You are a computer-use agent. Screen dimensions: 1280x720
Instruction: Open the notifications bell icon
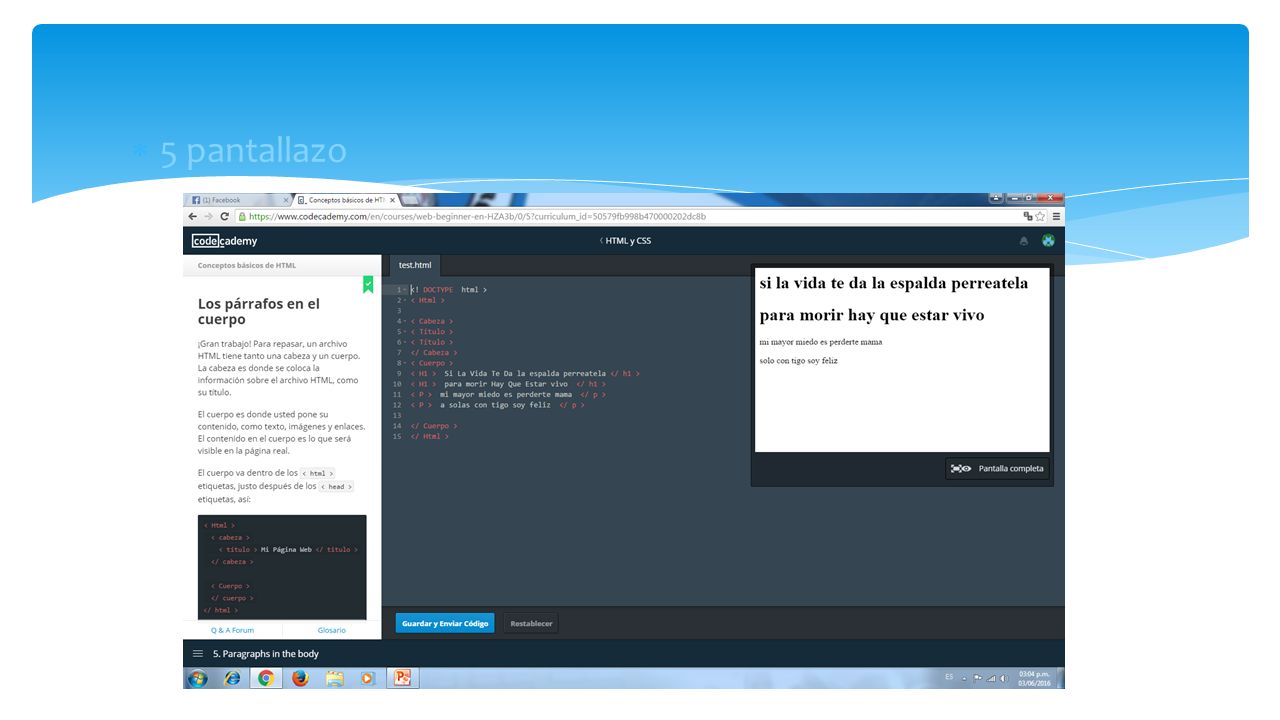(x=1023, y=241)
